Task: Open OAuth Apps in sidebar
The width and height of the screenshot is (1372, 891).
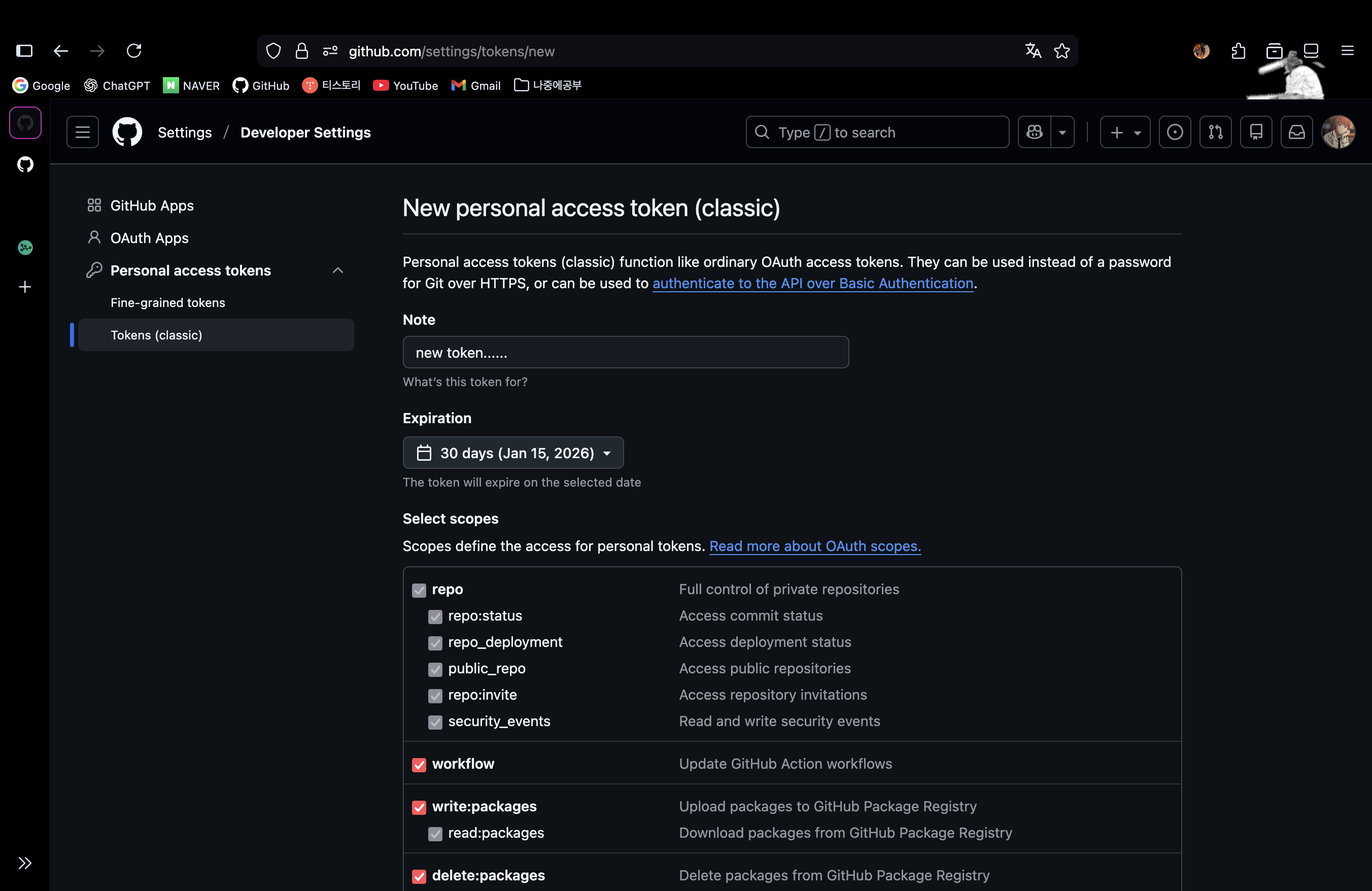Action: (149, 238)
